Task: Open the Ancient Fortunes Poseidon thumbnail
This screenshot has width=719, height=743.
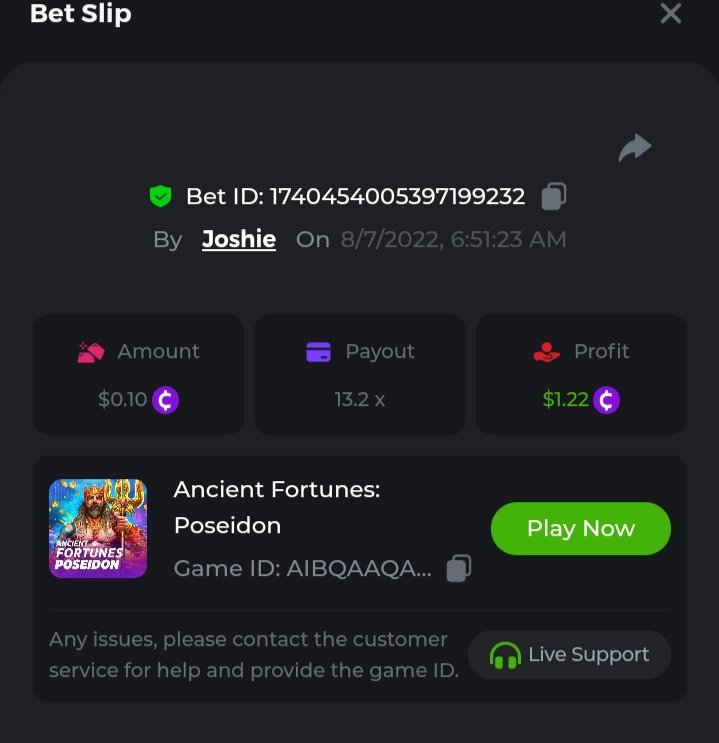Action: [x=98, y=528]
